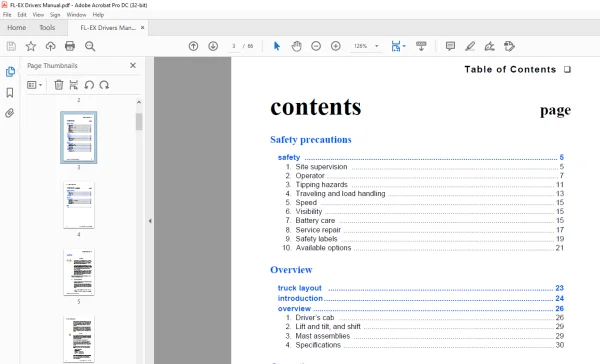The image size is (600, 364).
Task: Rotate page clockwise icon
Action: click(x=104, y=85)
